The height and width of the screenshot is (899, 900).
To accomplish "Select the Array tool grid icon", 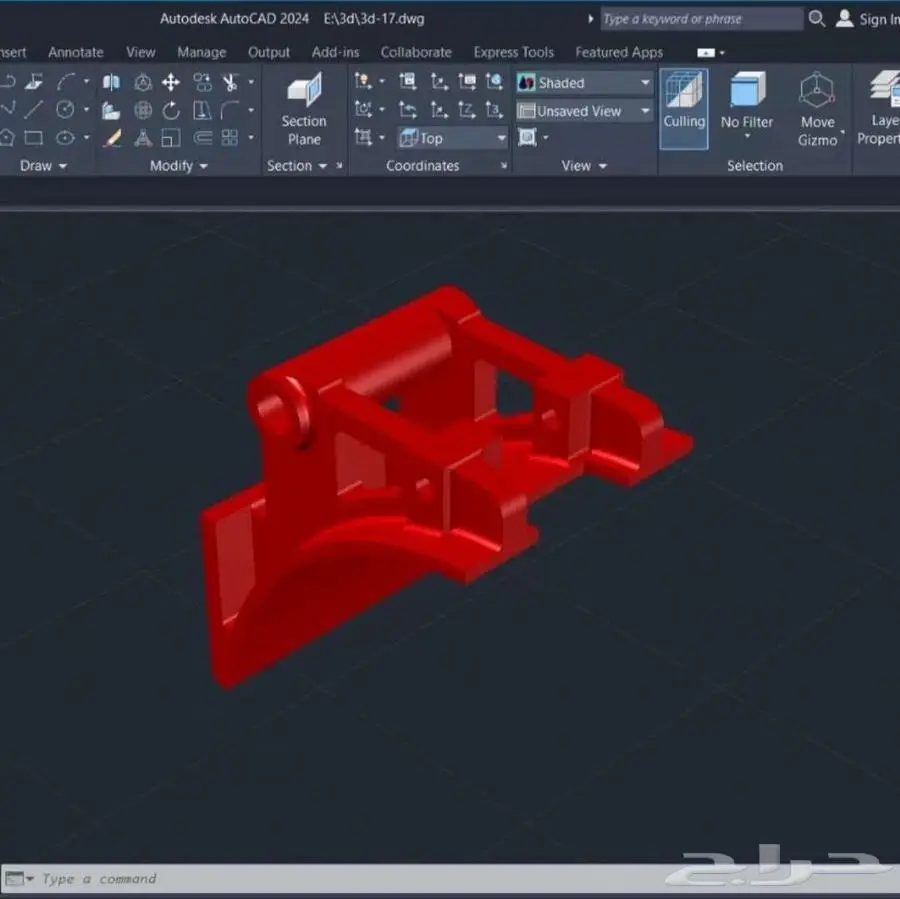I will [x=230, y=138].
